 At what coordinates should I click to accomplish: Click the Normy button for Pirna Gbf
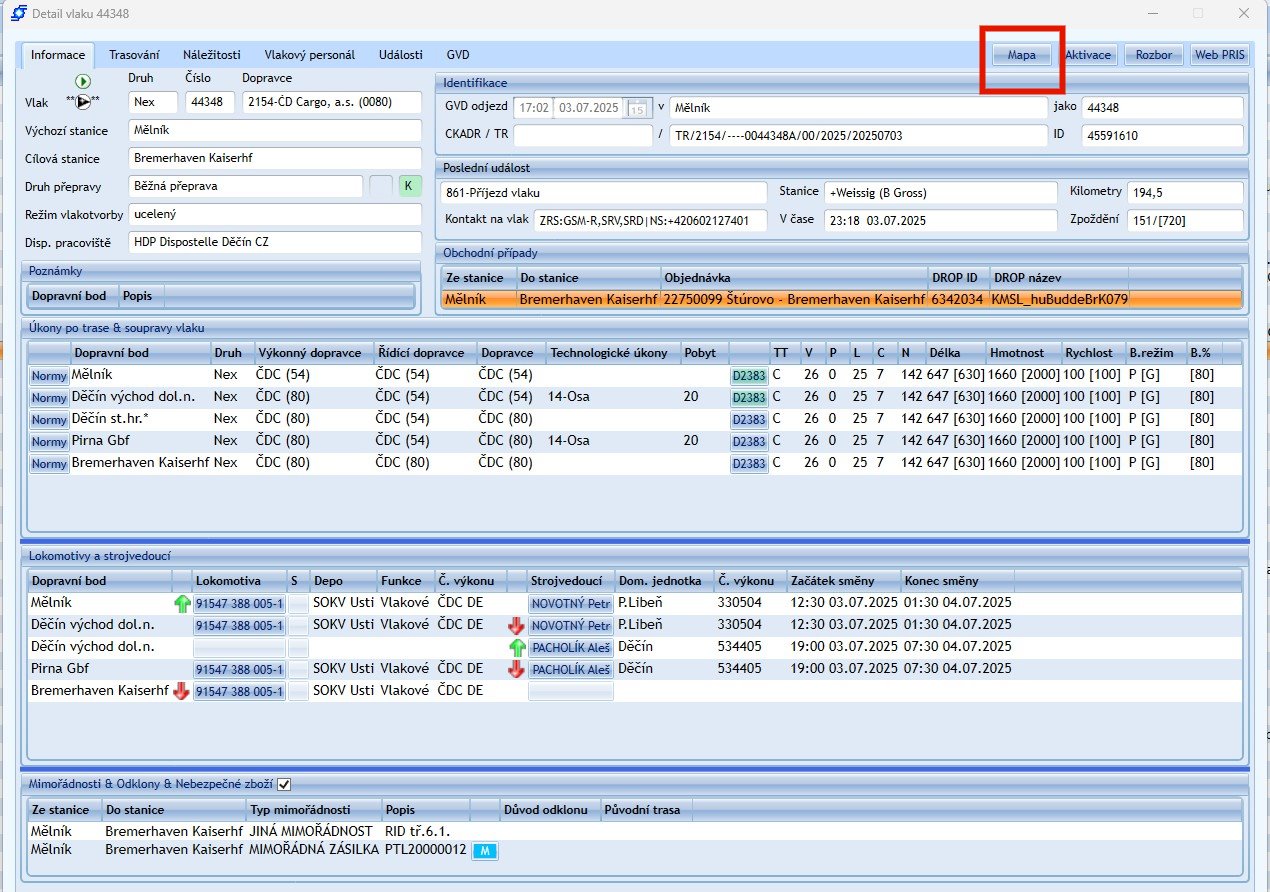tap(48, 442)
